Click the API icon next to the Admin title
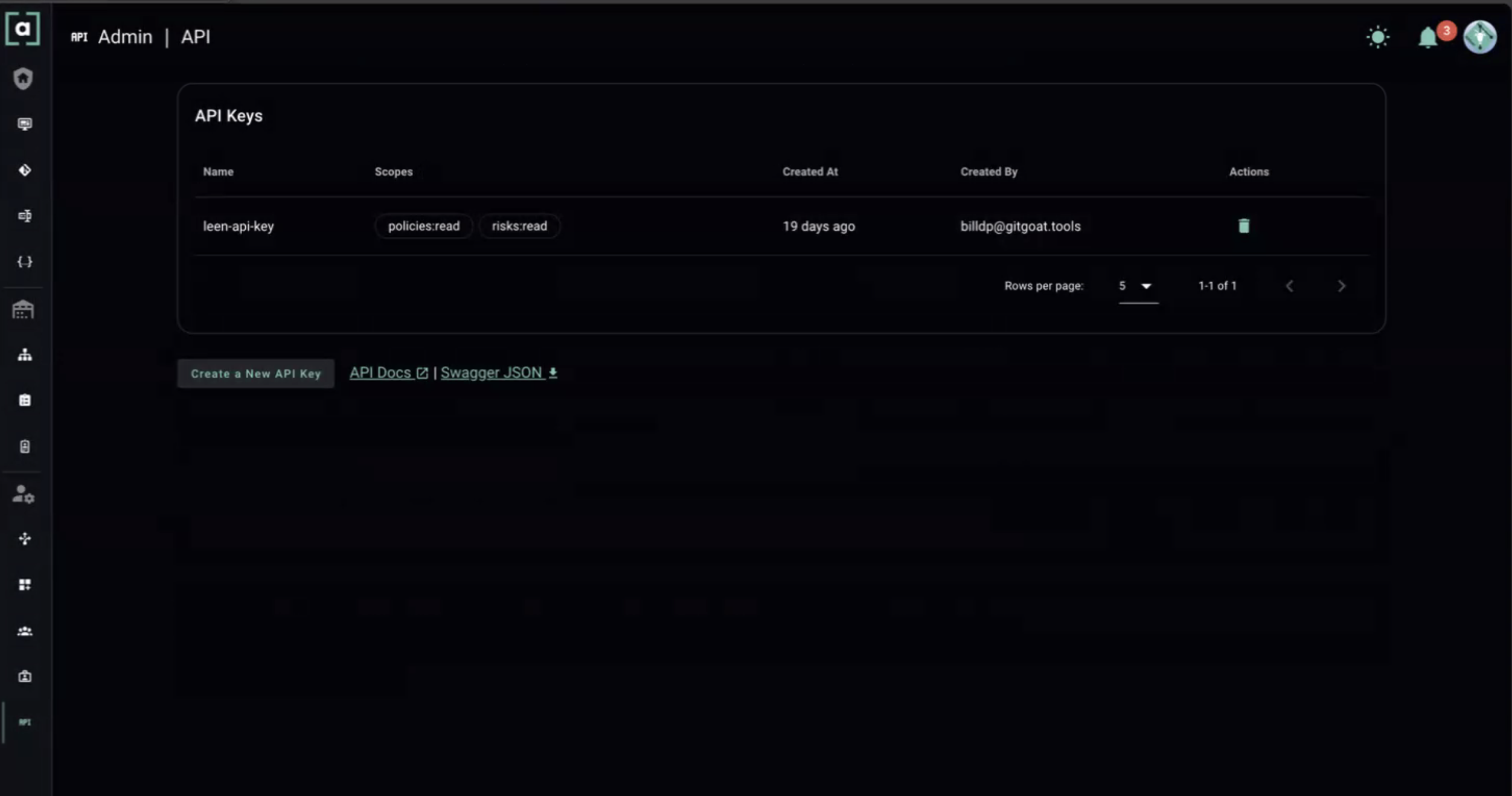Image resolution: width=1512 pixels, height=796 pixels. point(79,37)
